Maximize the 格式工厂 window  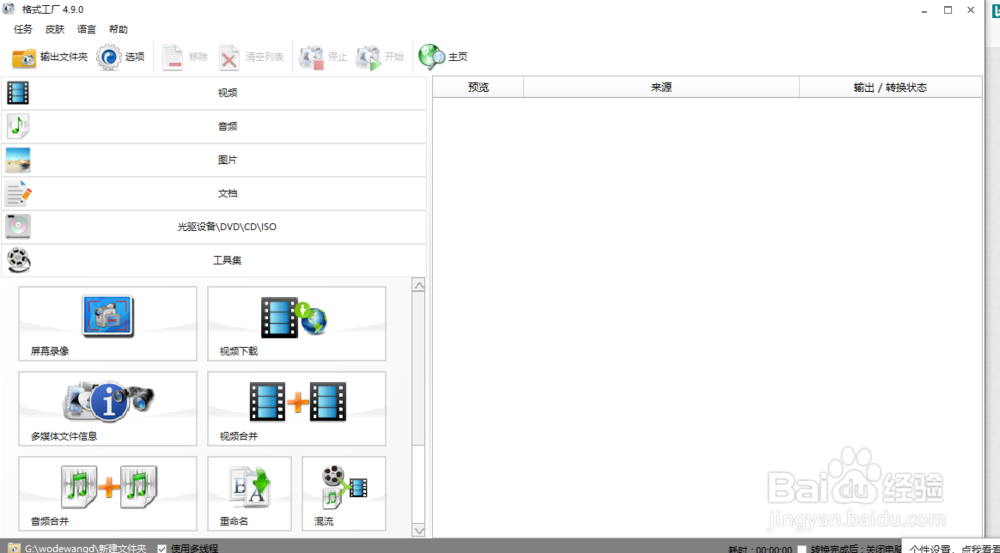coord(948,10)
